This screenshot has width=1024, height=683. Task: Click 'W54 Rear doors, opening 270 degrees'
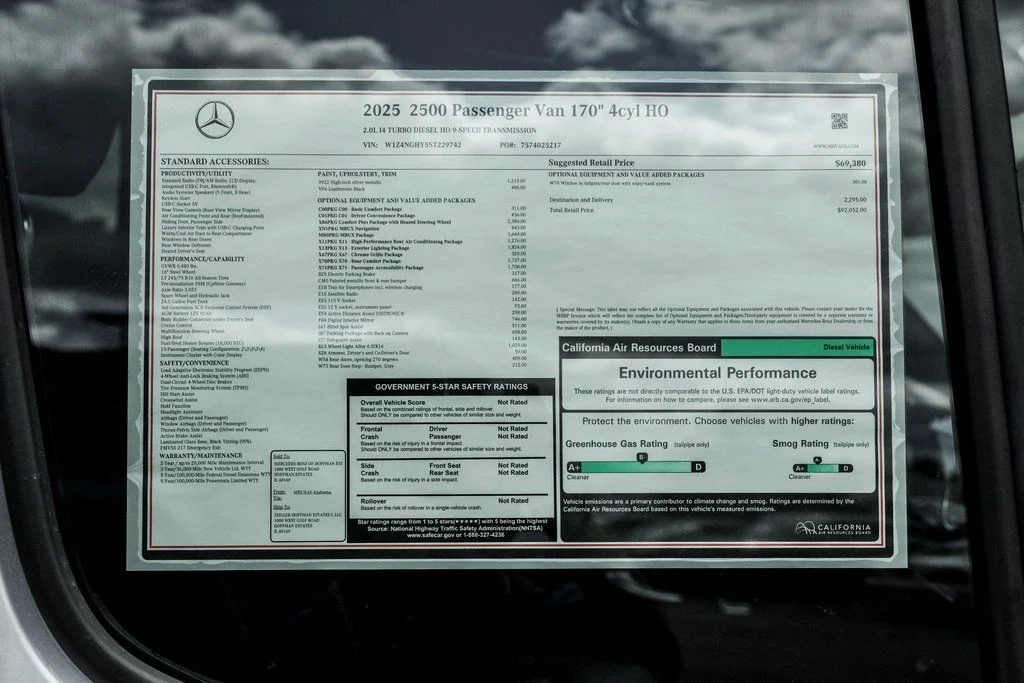coord(357,359)
